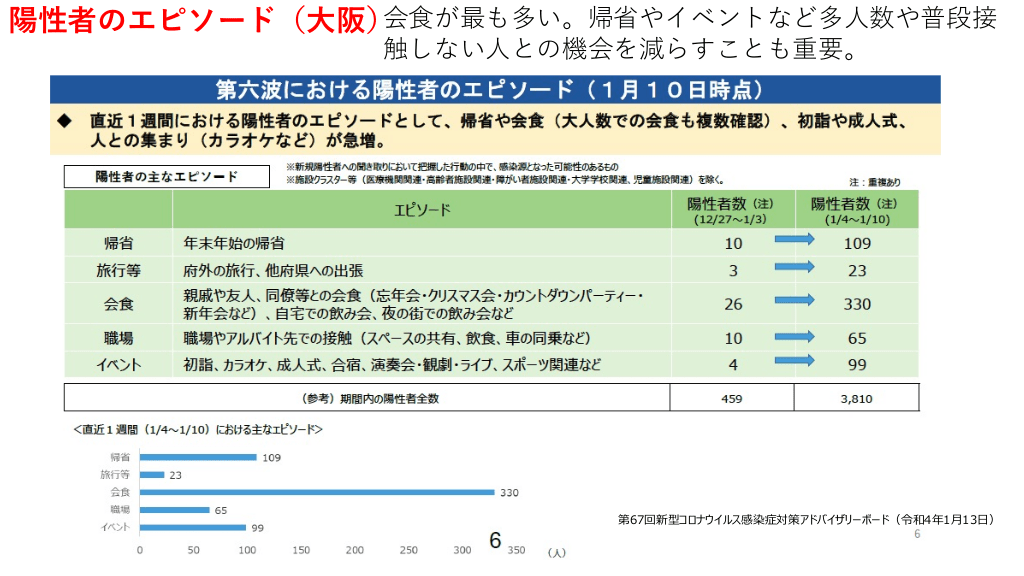Screen dimensions: 1024x576
Task: Select the 陽性者数 (1/4～1/10) column header
Action: [857, 210]
